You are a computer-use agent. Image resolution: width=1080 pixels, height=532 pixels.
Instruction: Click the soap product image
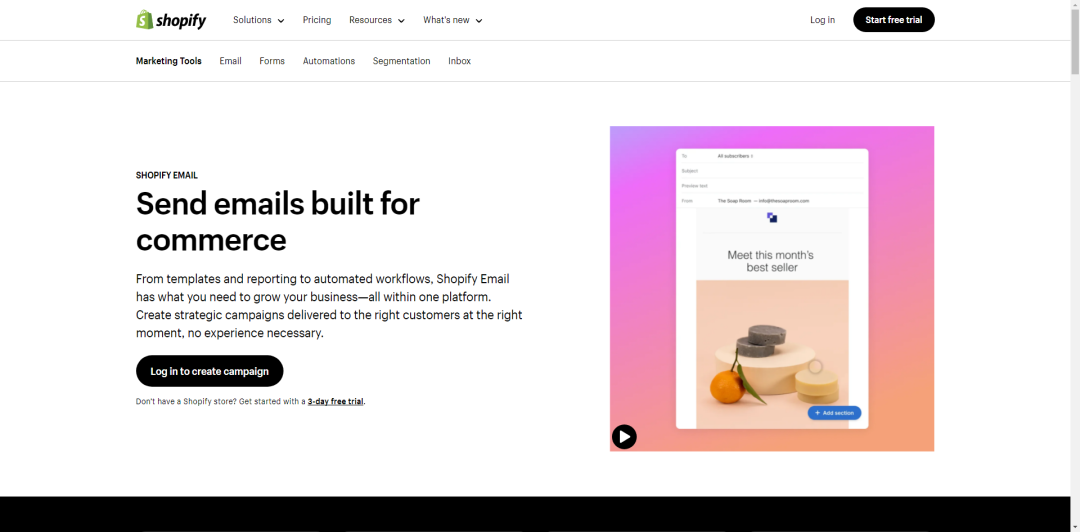(772, 354)
